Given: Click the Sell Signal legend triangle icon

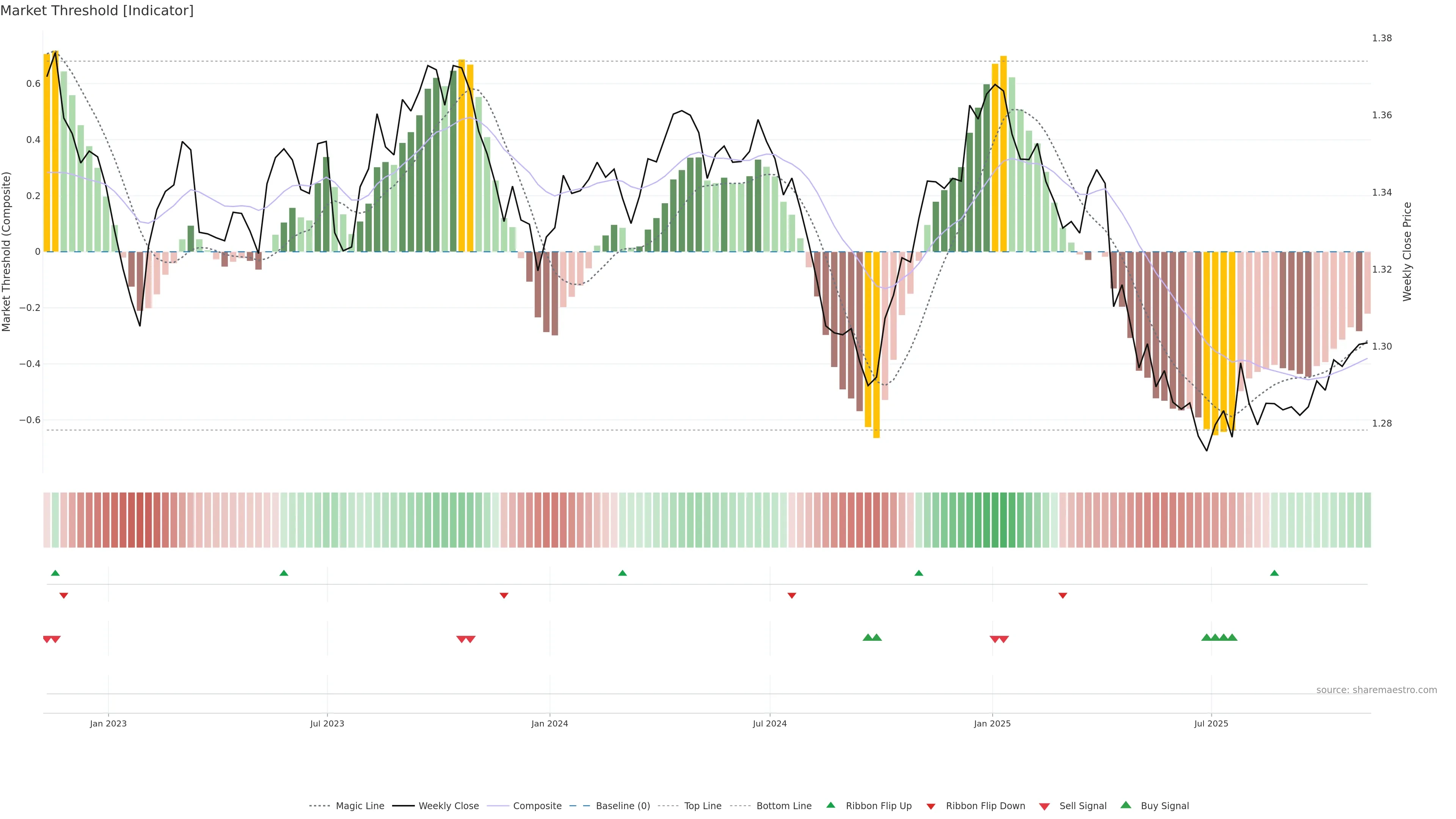Looking at the screenshot, I should pos(1045,806).
